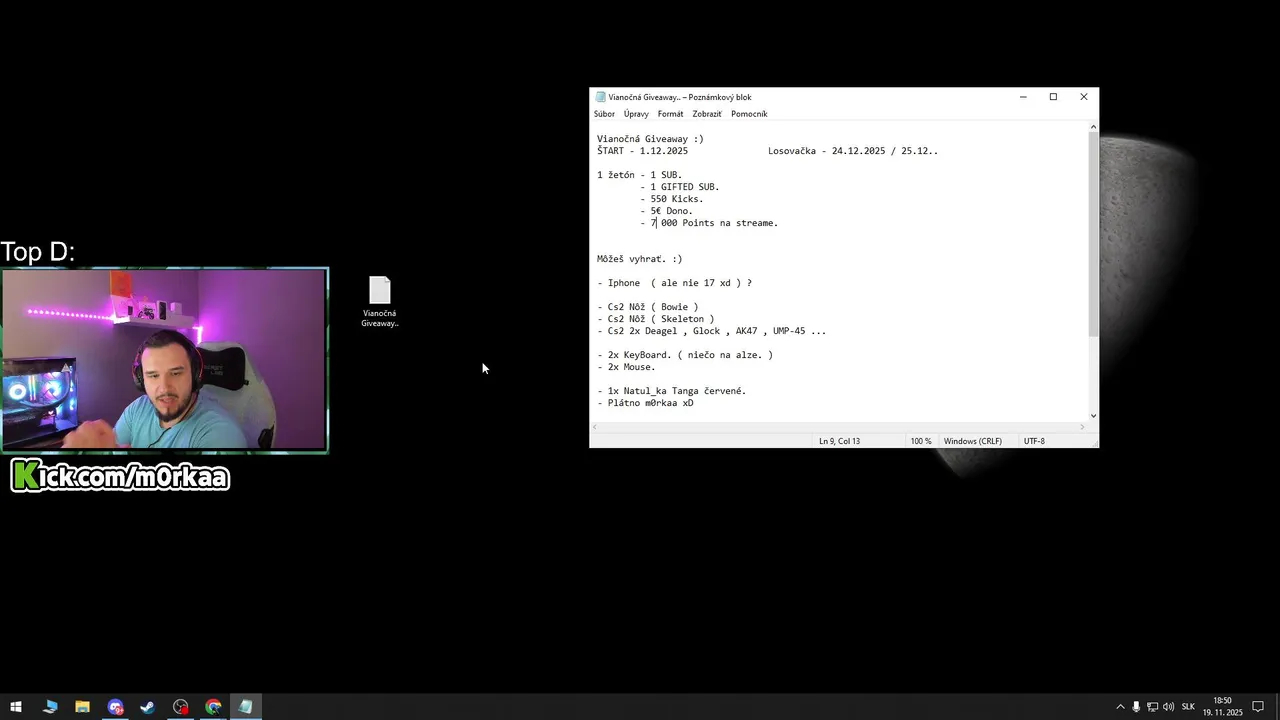Click the 'Cs2 Nôž ( Bowie )' line
This screenshot has width=1280, height=720.
click(x=648, y=307)
